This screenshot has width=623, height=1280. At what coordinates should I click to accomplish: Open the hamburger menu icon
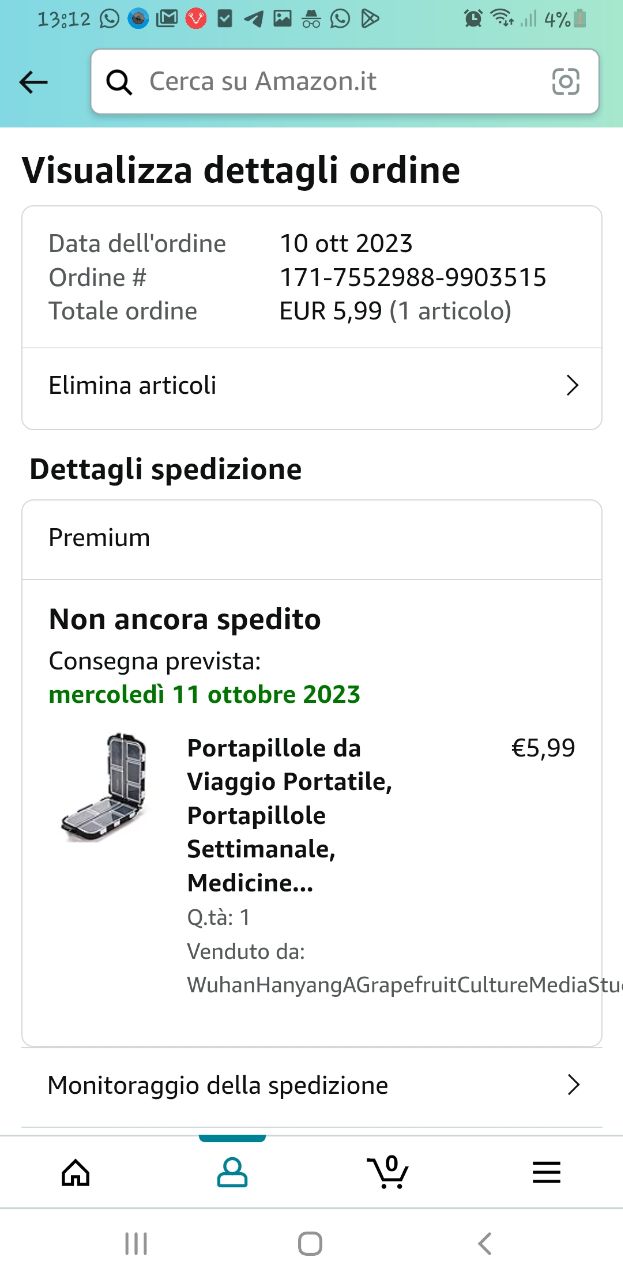(x=546, y=1172)
